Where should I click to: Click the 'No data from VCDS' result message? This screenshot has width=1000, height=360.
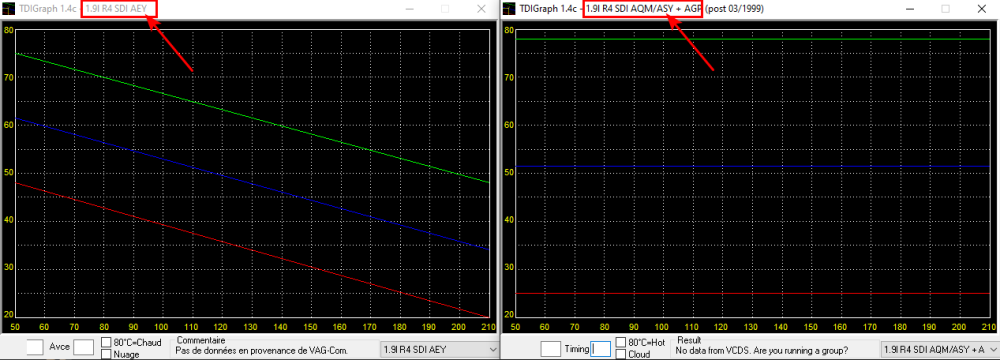pos(762,350)
